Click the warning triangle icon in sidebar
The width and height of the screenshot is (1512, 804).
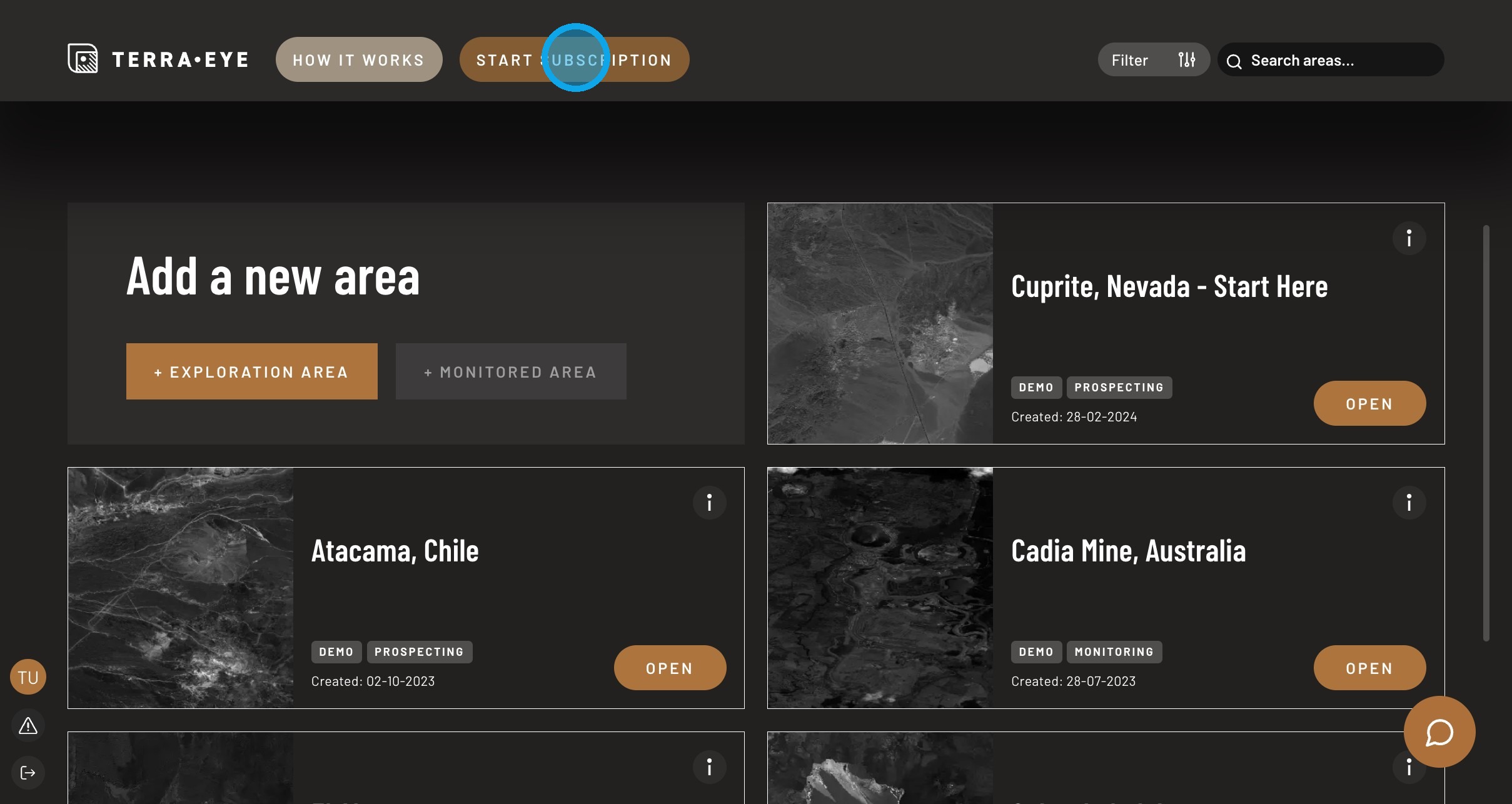[28, 726]
